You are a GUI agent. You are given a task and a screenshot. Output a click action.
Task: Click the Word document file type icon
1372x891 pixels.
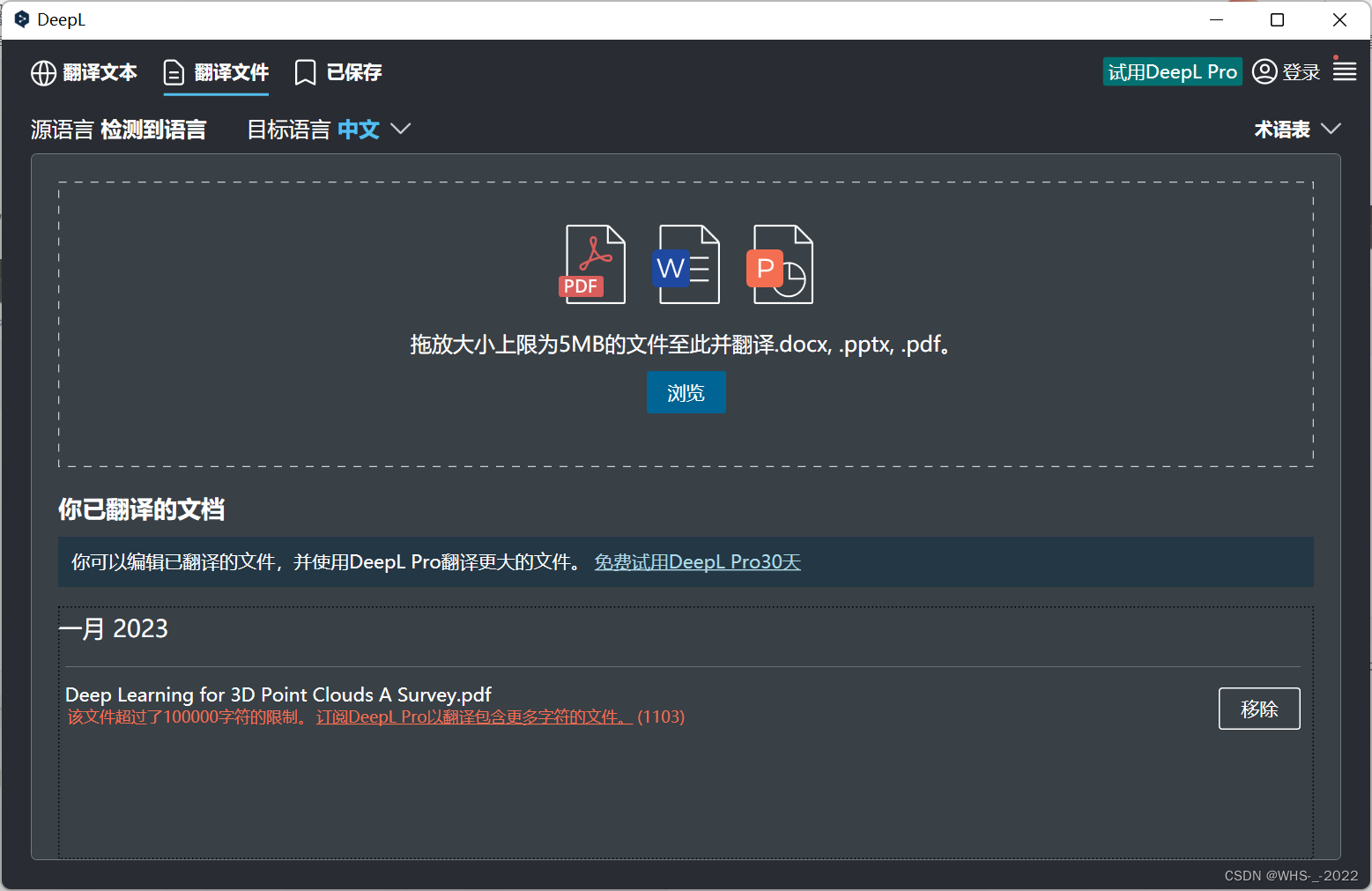pyautogui.click(x=686, y=264)
